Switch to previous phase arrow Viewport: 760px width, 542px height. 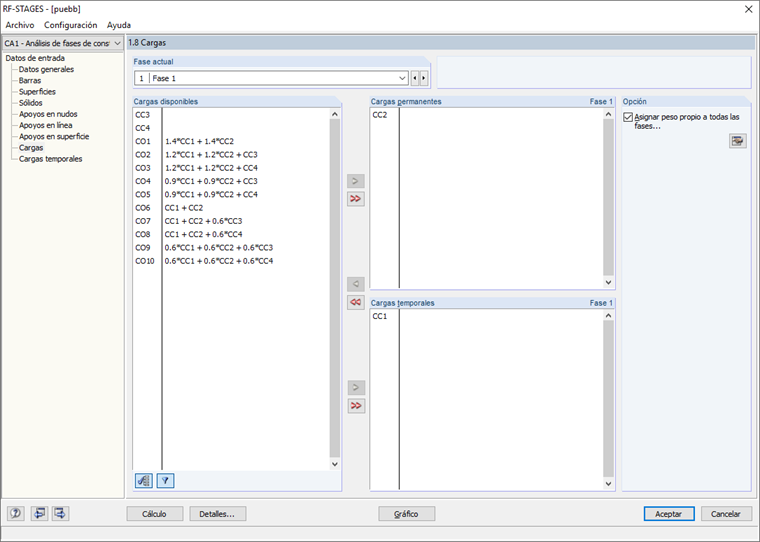tap(415, 79)
